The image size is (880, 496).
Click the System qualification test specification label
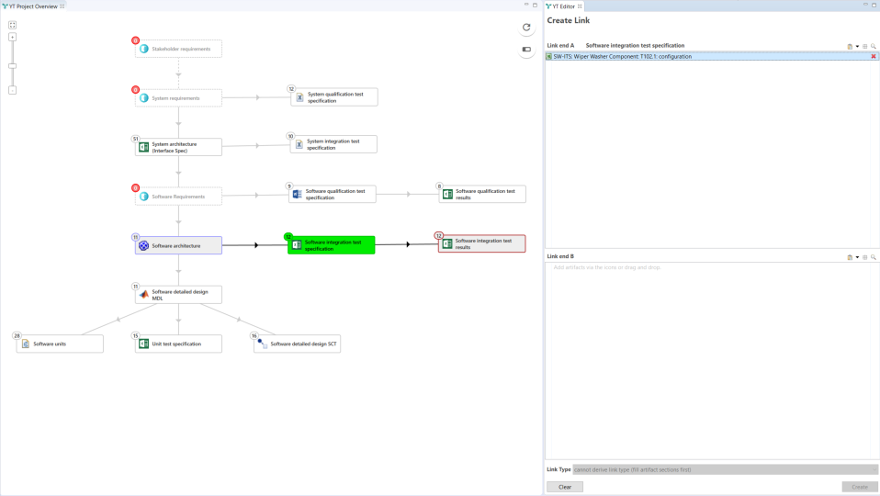click(336, 98)
